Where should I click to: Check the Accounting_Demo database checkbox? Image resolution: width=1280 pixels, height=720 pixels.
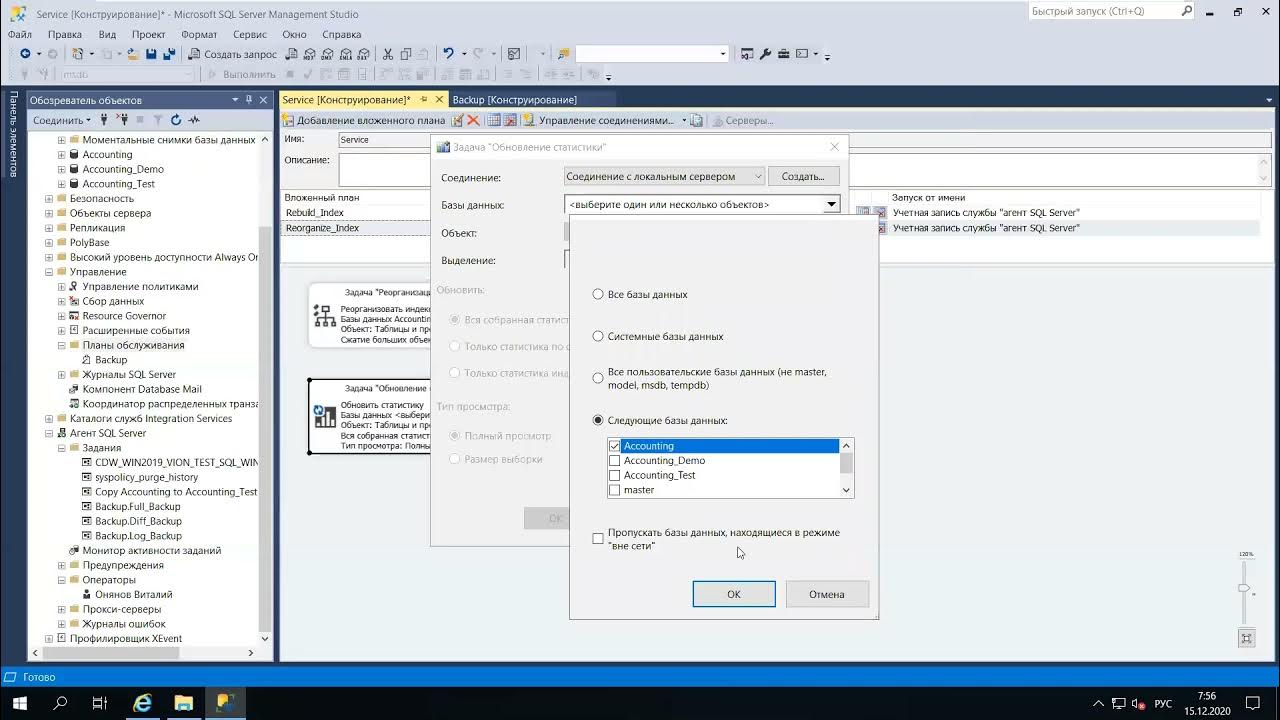pos(614,461)
